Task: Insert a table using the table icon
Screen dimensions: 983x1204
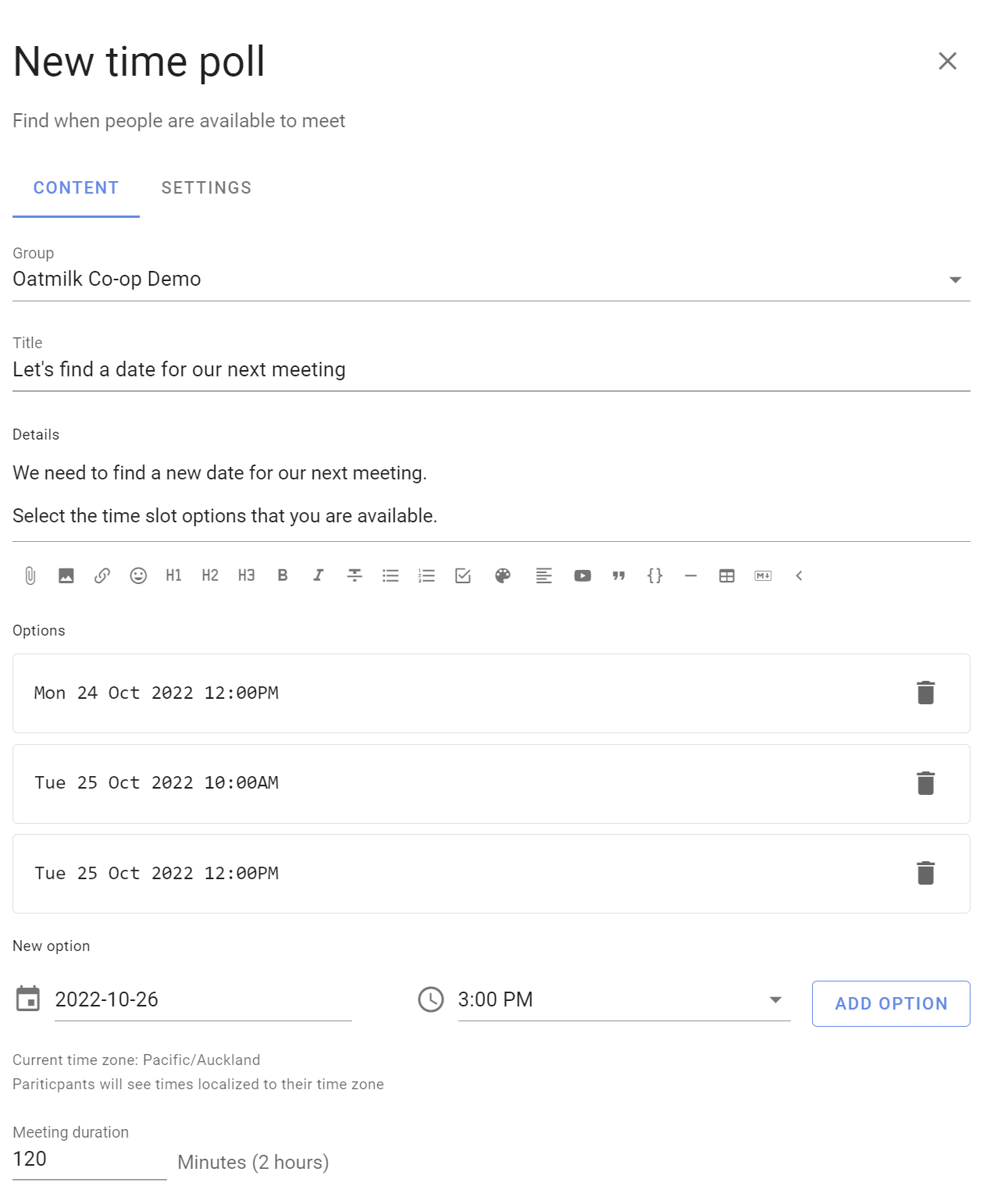Action: (727, 575)
